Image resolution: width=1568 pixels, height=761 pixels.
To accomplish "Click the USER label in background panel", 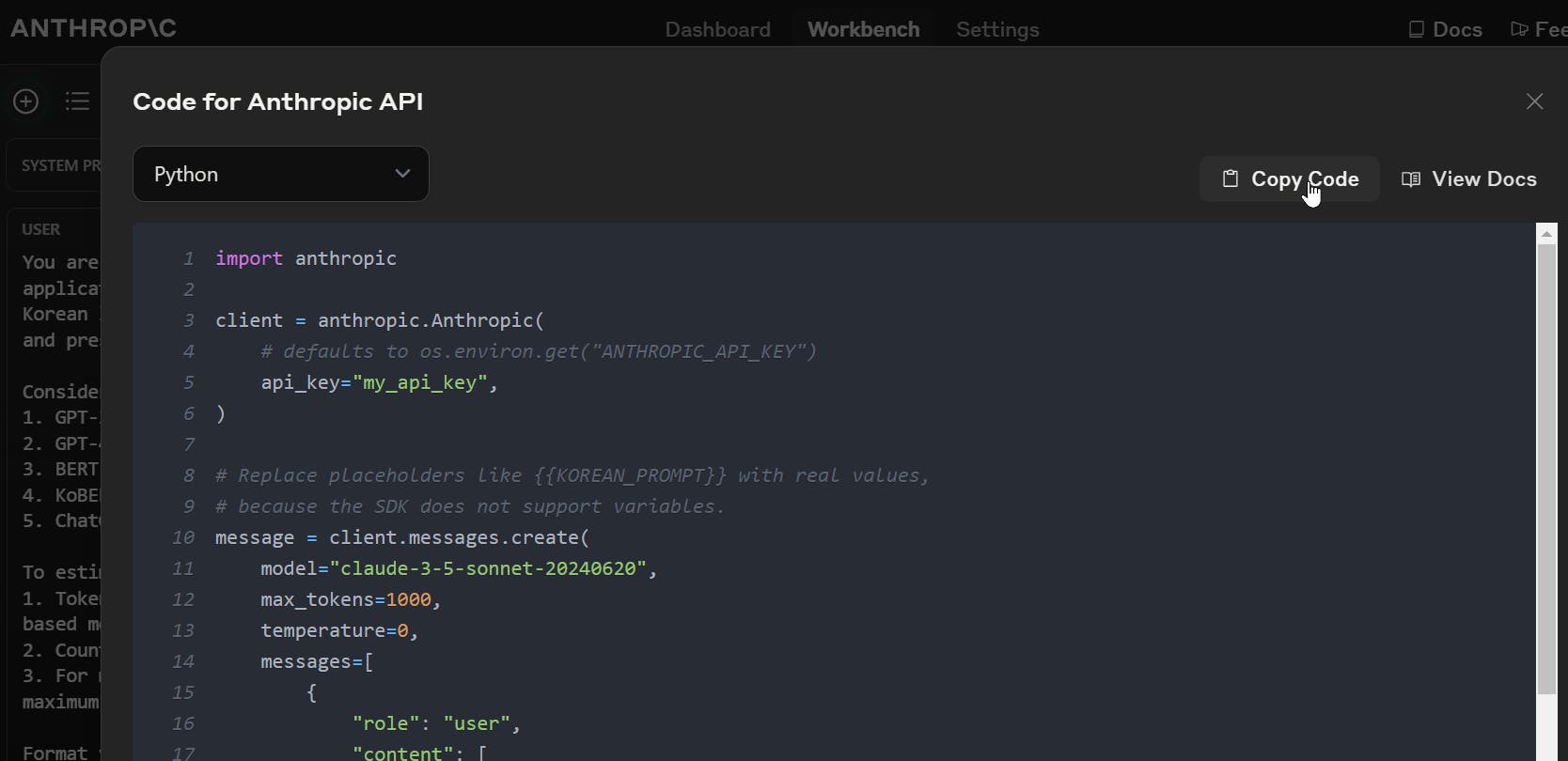I will [40, 229].
